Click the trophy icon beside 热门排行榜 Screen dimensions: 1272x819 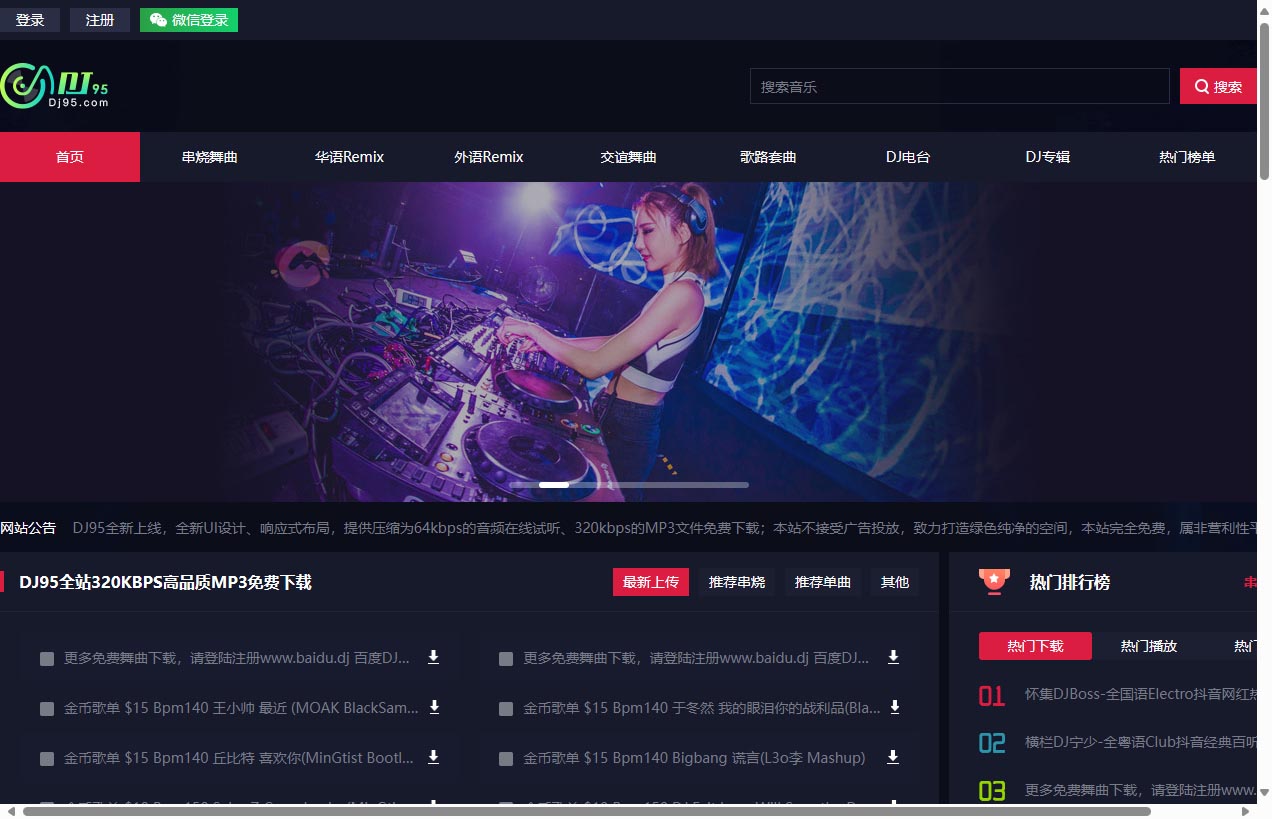[993, 581]
